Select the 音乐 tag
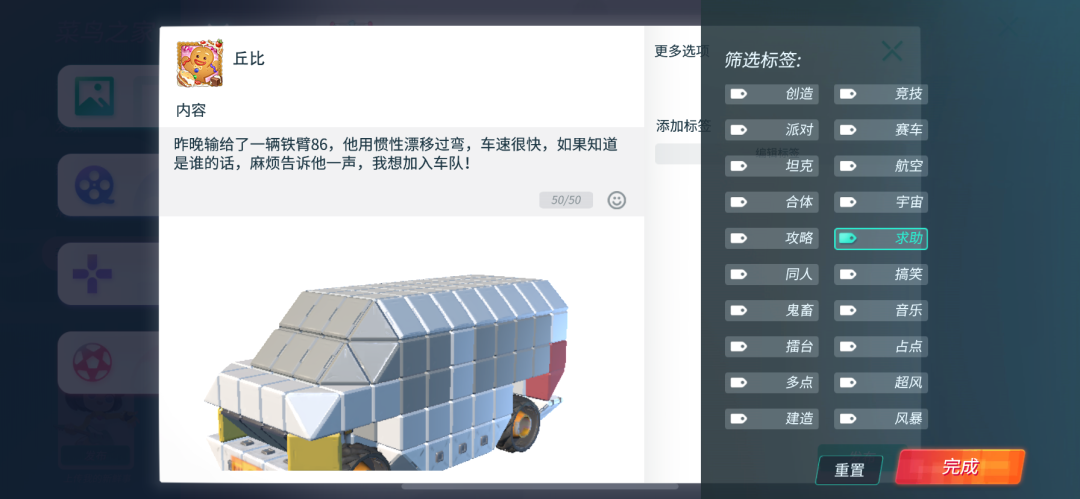Image resolution: width=1080 pixels, height=499 pixels. click(880, 310)
